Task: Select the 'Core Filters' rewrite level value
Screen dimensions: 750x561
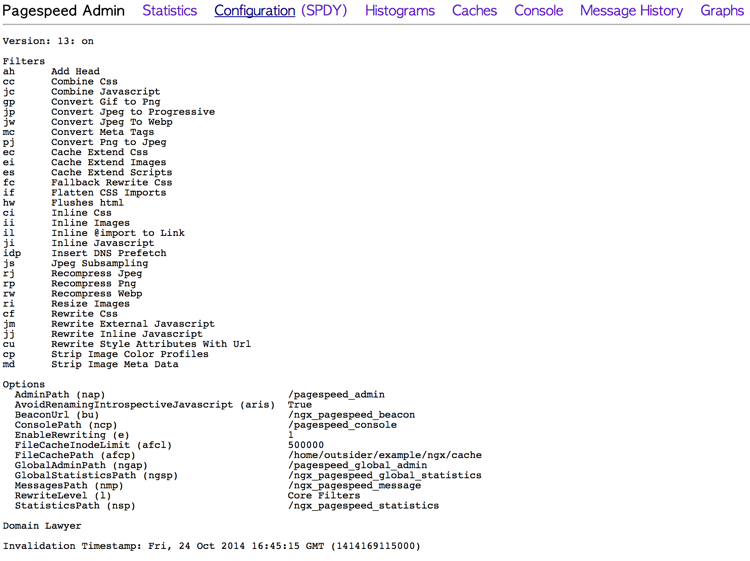Action: point(324,495)
